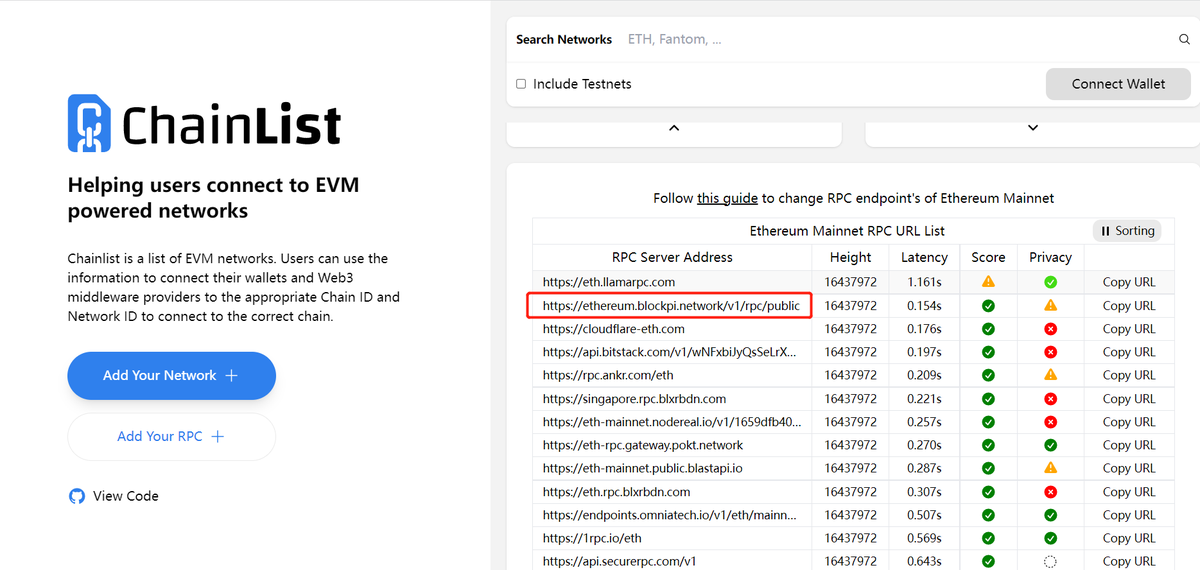
Task: Click the dotted privacy icon for api.securerpc.com
Action: point(1050,562)
